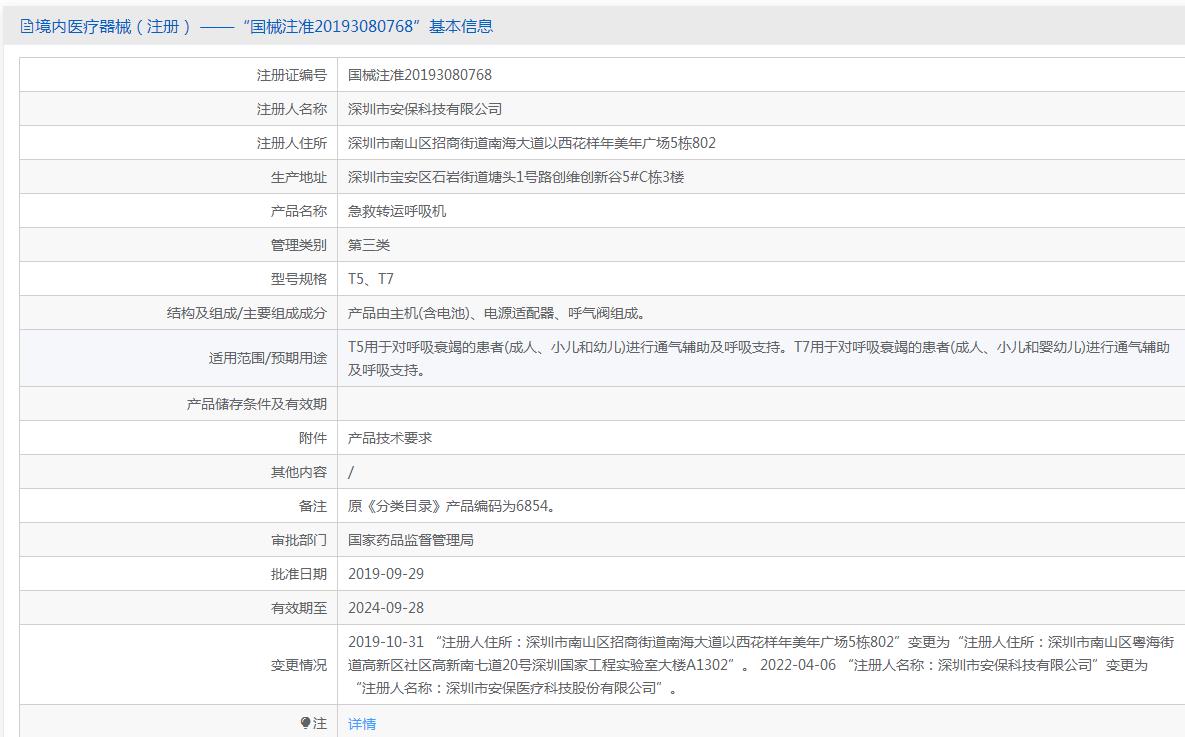Select change record text starting 2019-10-31

pos(761,665)
